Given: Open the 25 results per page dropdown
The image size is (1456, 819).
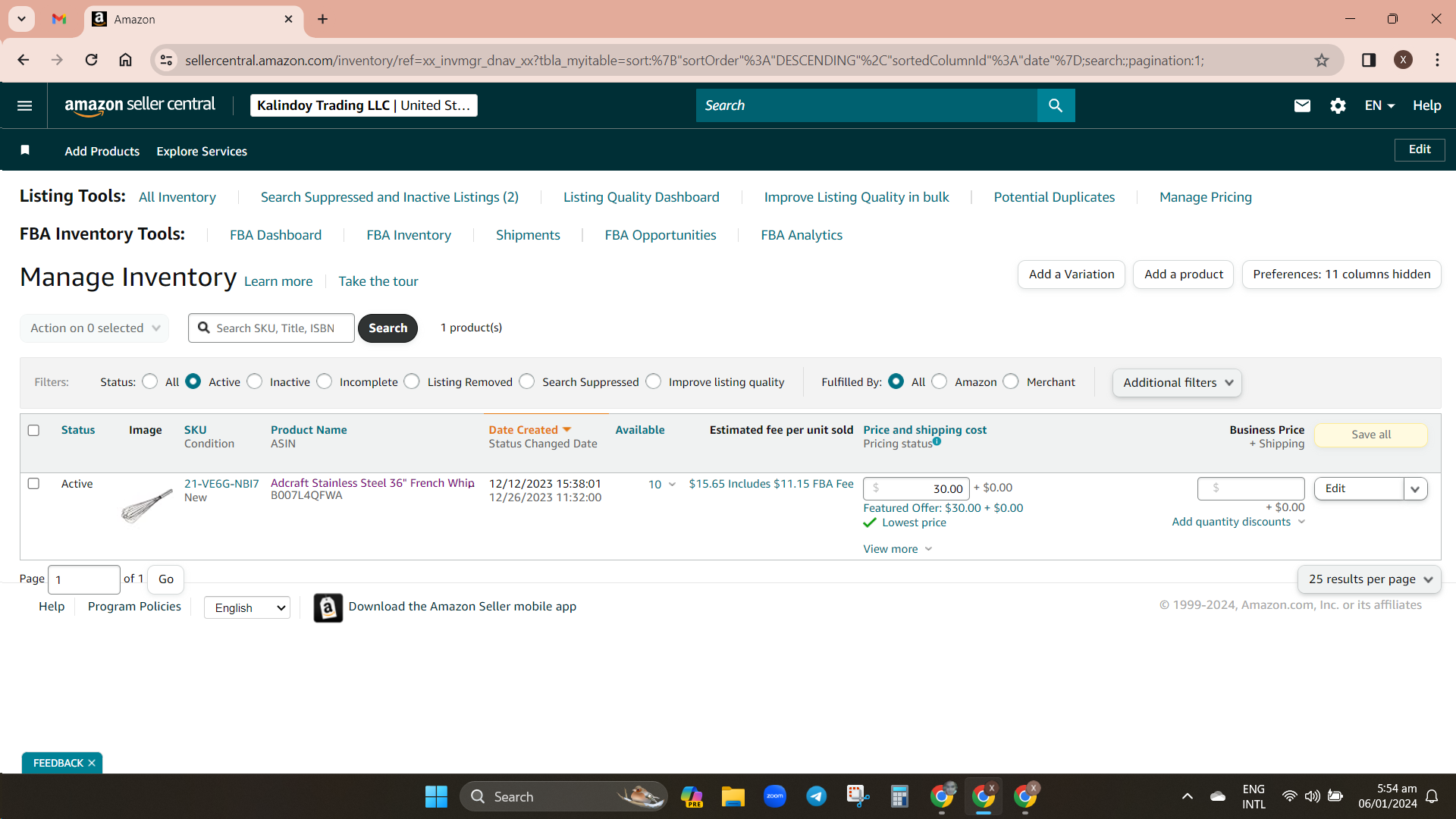Looking at the screenshot, I should coord(1370,579).
